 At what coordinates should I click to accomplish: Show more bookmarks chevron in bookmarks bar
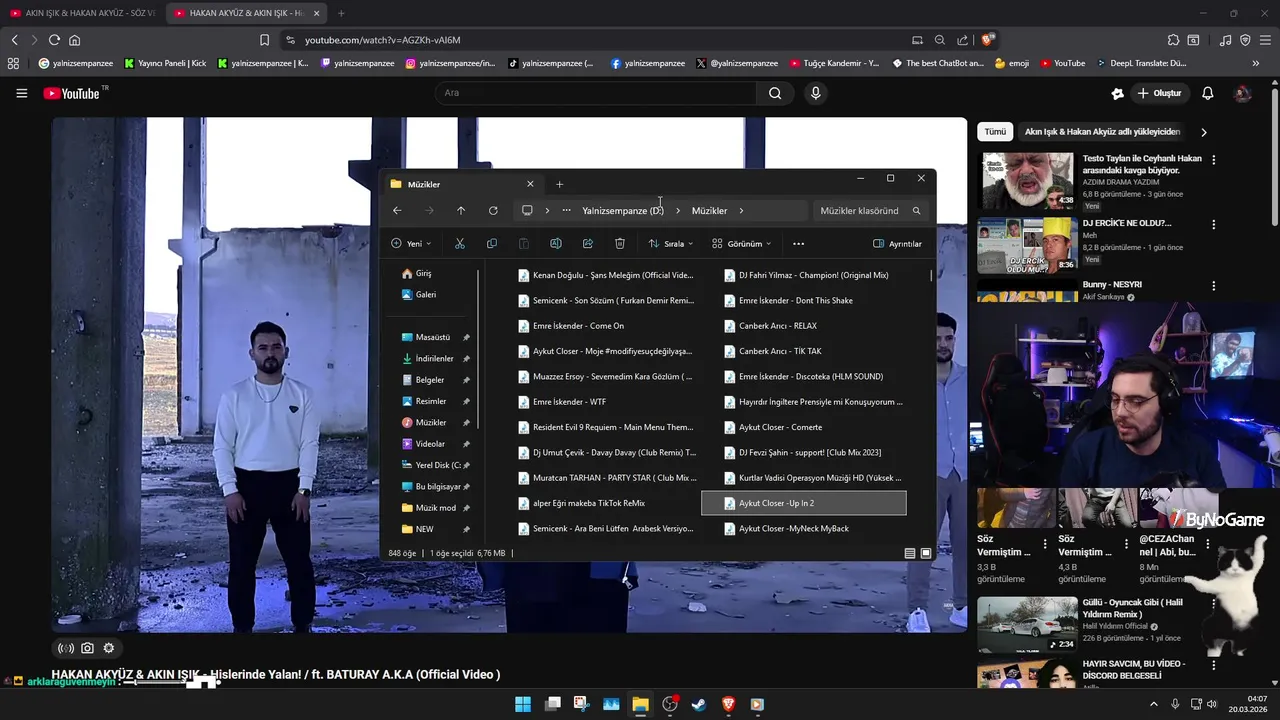pyautogui.click(x=1256, y=63)
